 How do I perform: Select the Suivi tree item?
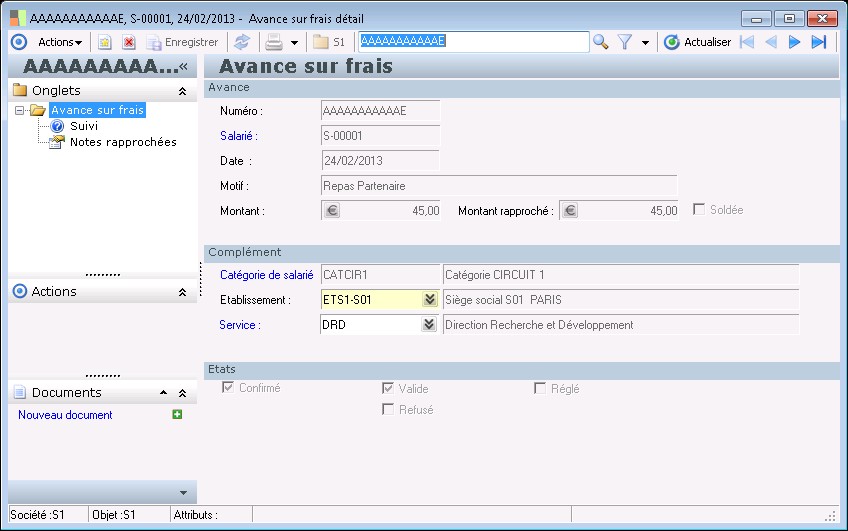click(84, 126)
